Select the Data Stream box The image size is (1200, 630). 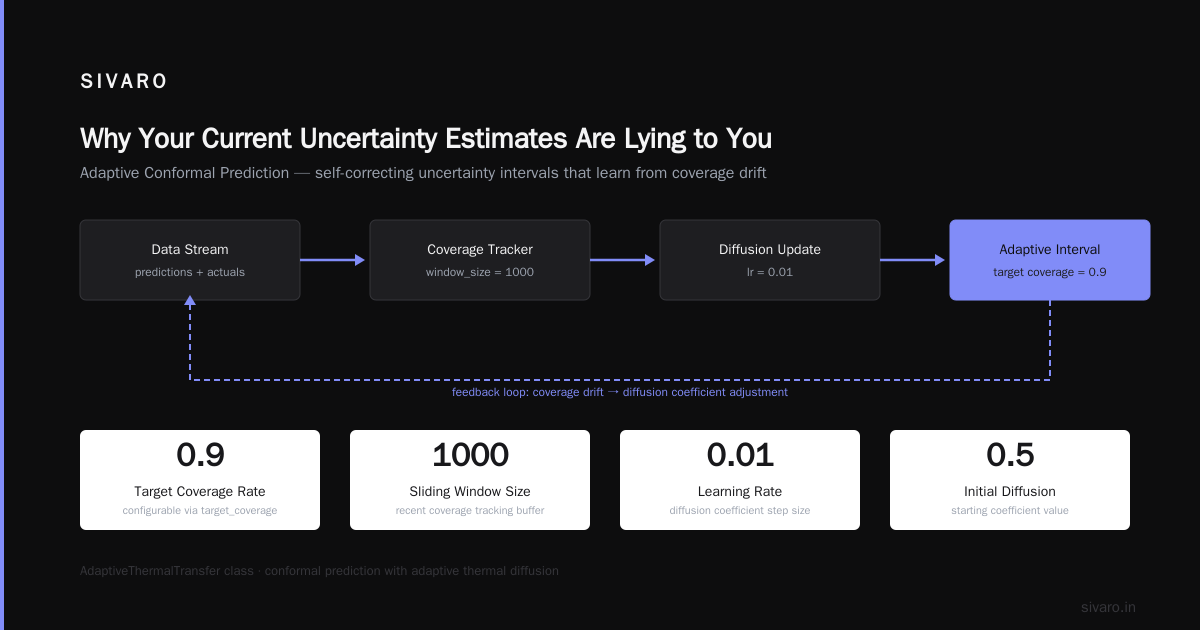pyautogui.click(x=190, y=260)
